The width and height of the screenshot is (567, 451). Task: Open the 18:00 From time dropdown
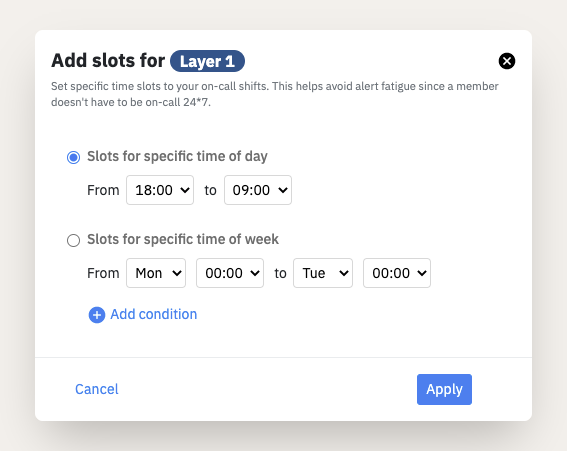(160, 190)
